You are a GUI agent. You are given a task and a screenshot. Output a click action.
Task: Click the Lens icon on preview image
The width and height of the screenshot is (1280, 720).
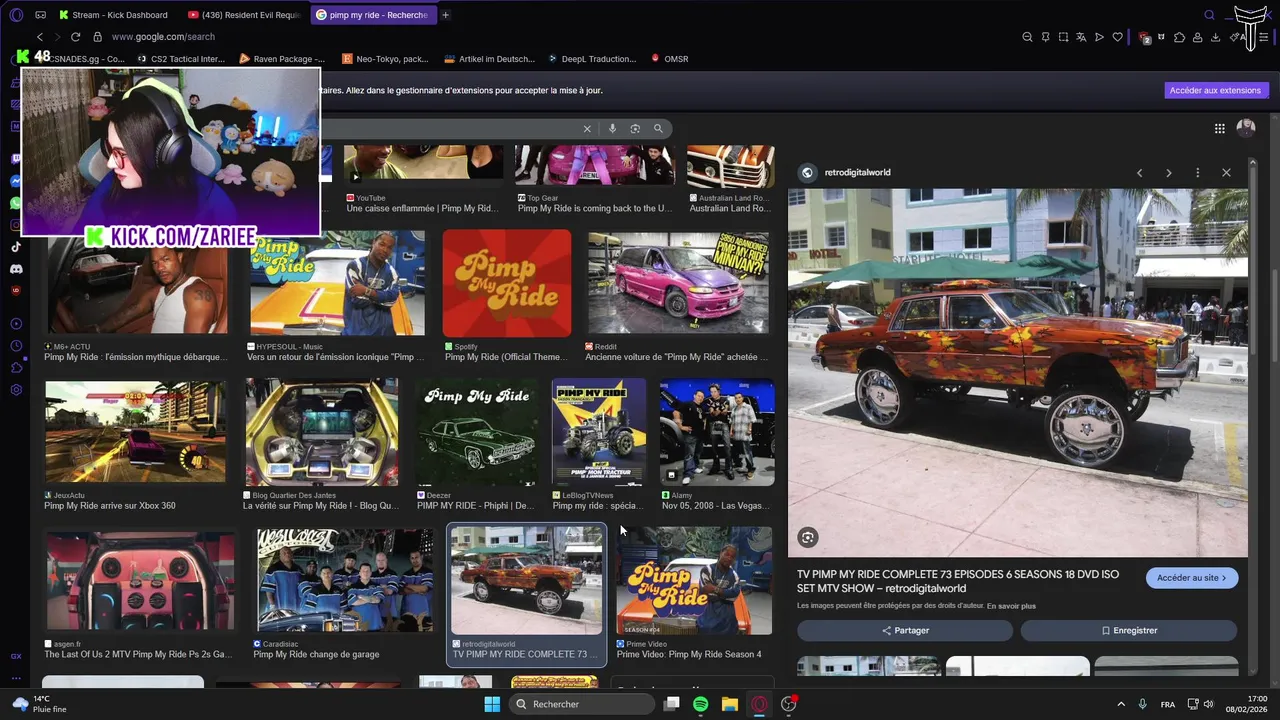[x=808, y=537]
